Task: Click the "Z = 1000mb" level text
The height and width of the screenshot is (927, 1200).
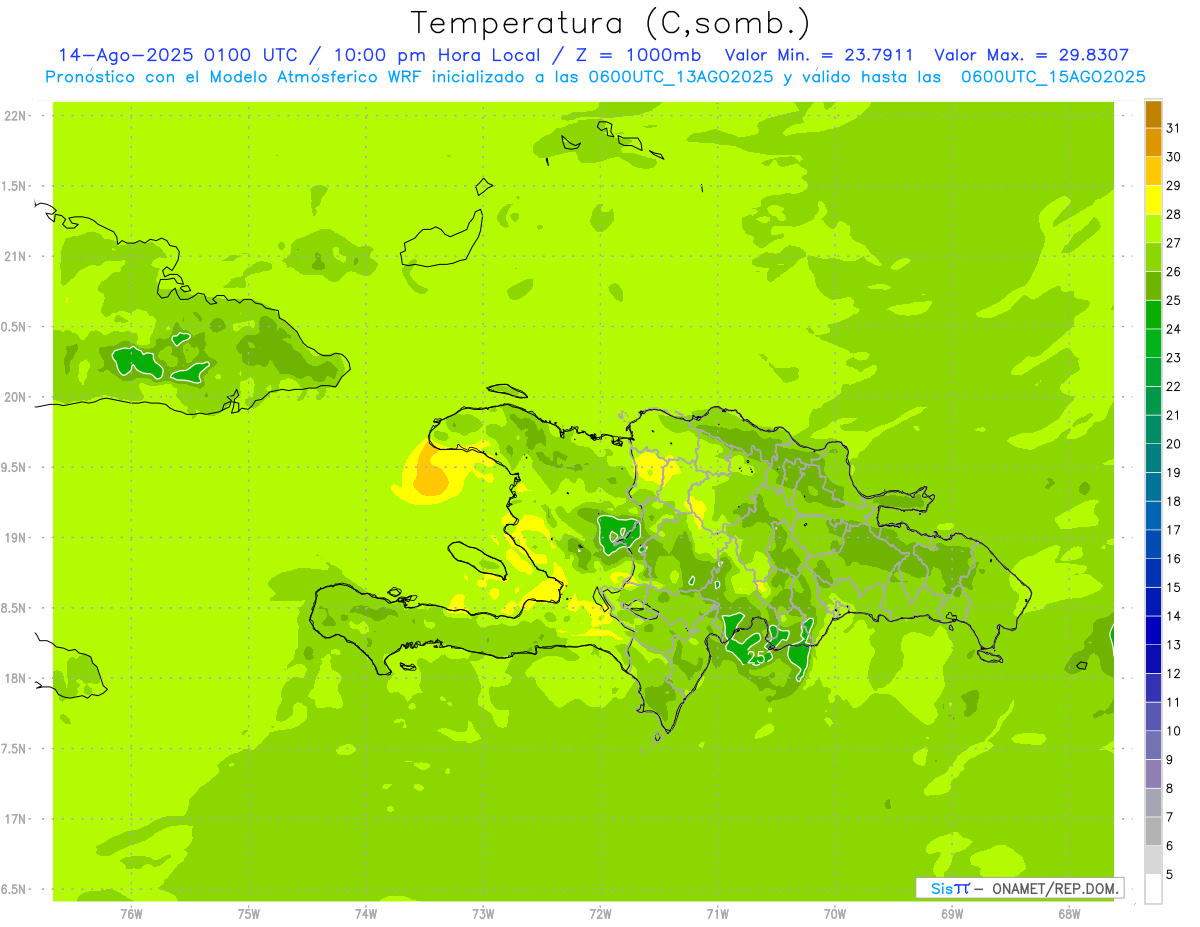Action: pos(641,55)
